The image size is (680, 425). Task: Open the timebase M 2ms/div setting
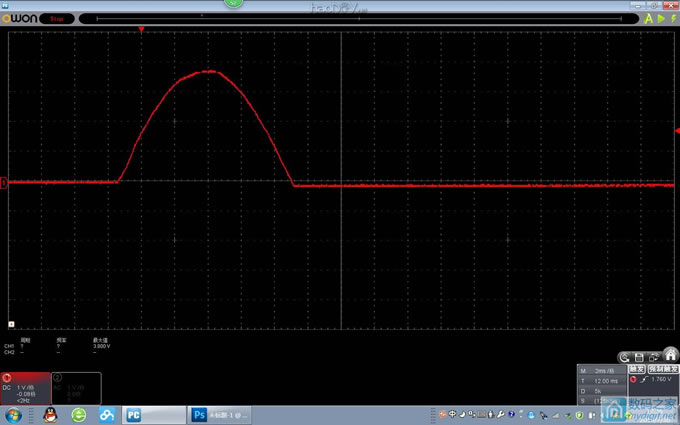602,370
